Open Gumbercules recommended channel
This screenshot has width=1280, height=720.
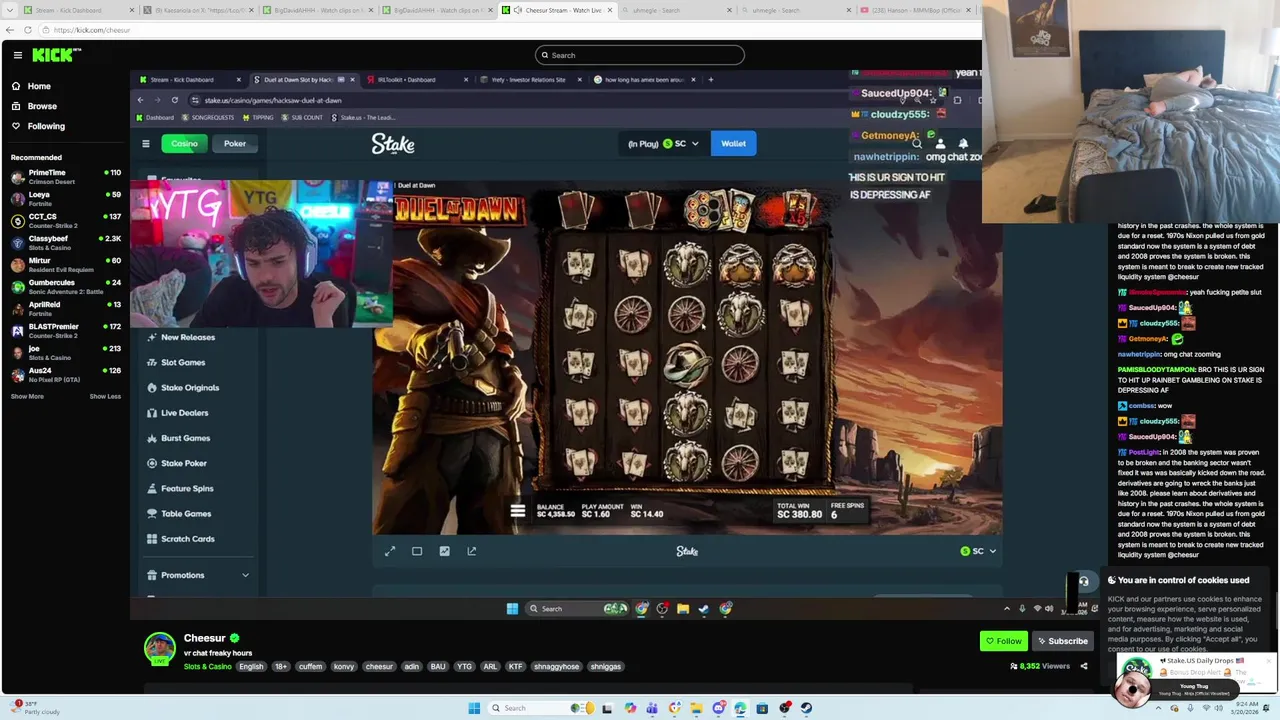tap(65, 287)
